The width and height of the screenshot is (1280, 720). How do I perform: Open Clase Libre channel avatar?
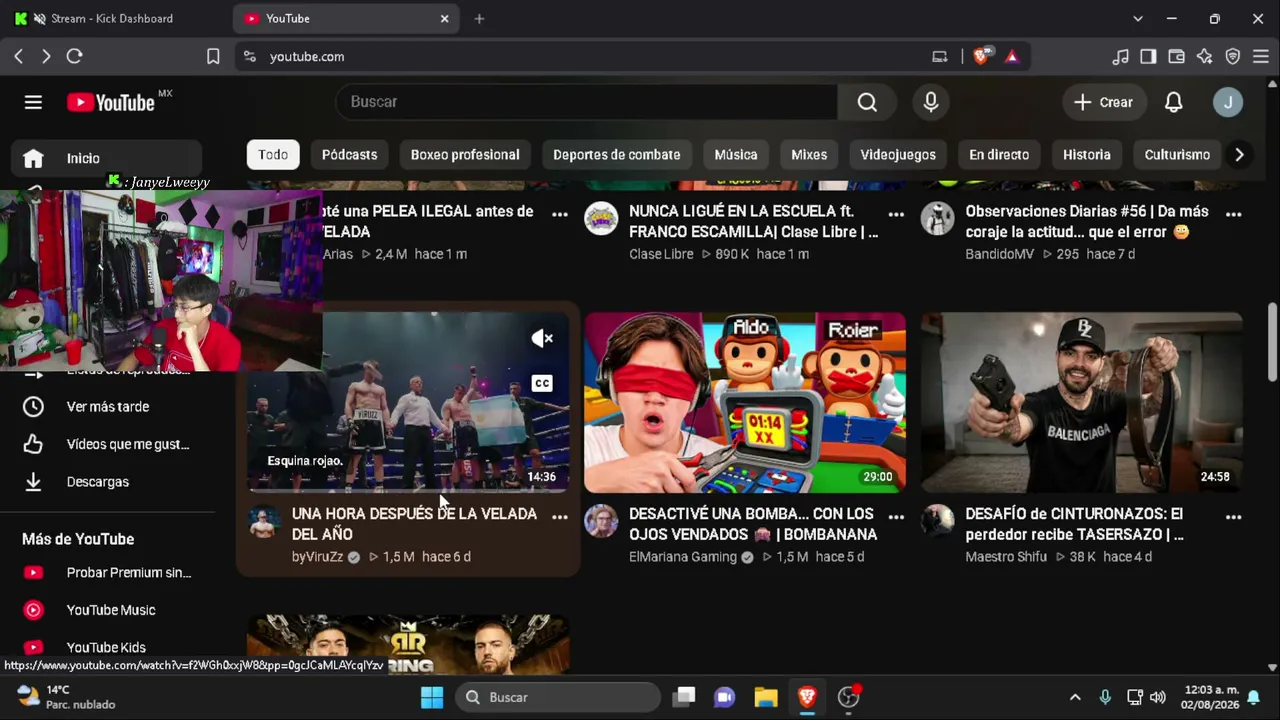coord(601,218)
